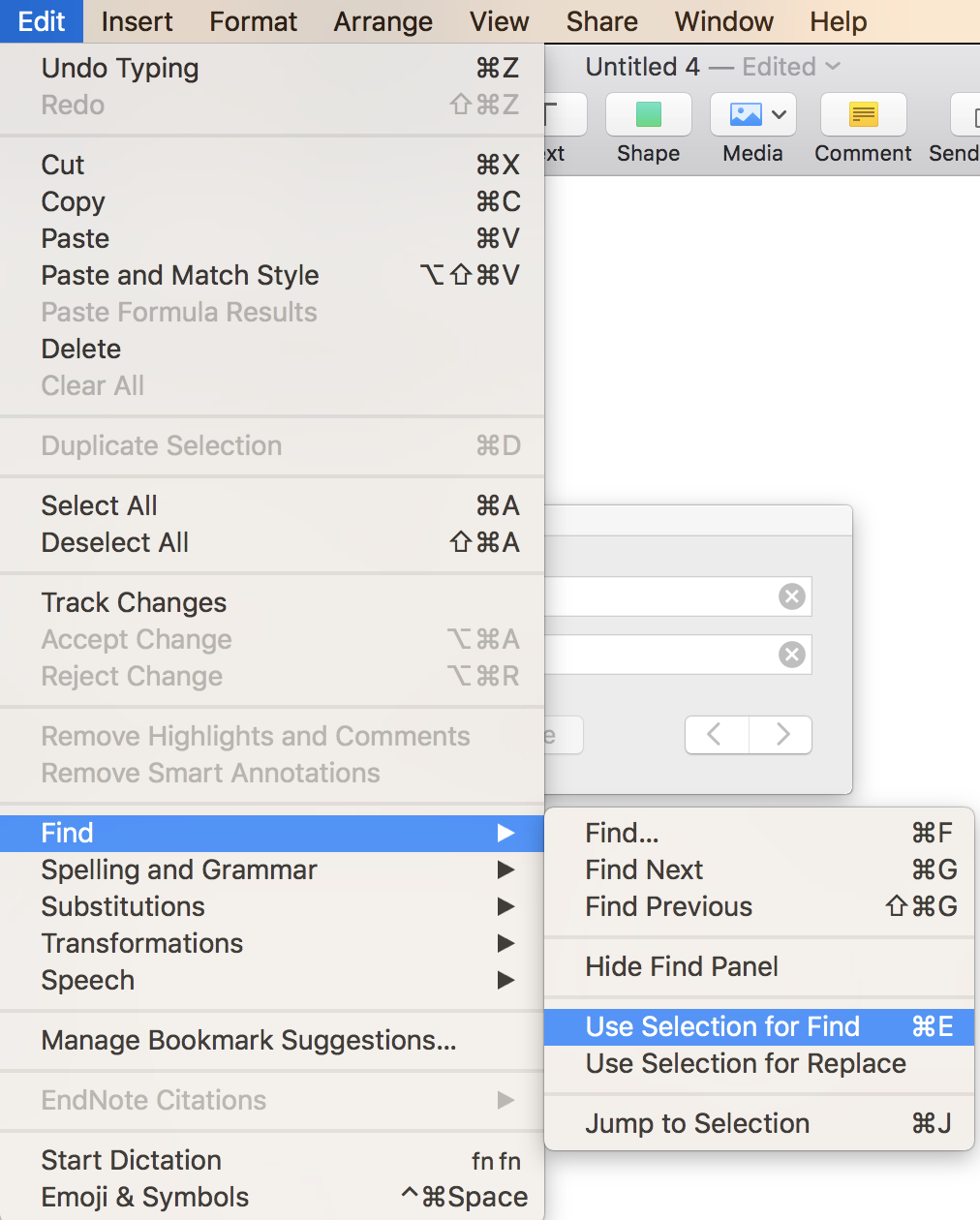This screenshot has height=1220, width=980.
Task: Click the Shape toolbar icon
Action: [x=648, y=115]
